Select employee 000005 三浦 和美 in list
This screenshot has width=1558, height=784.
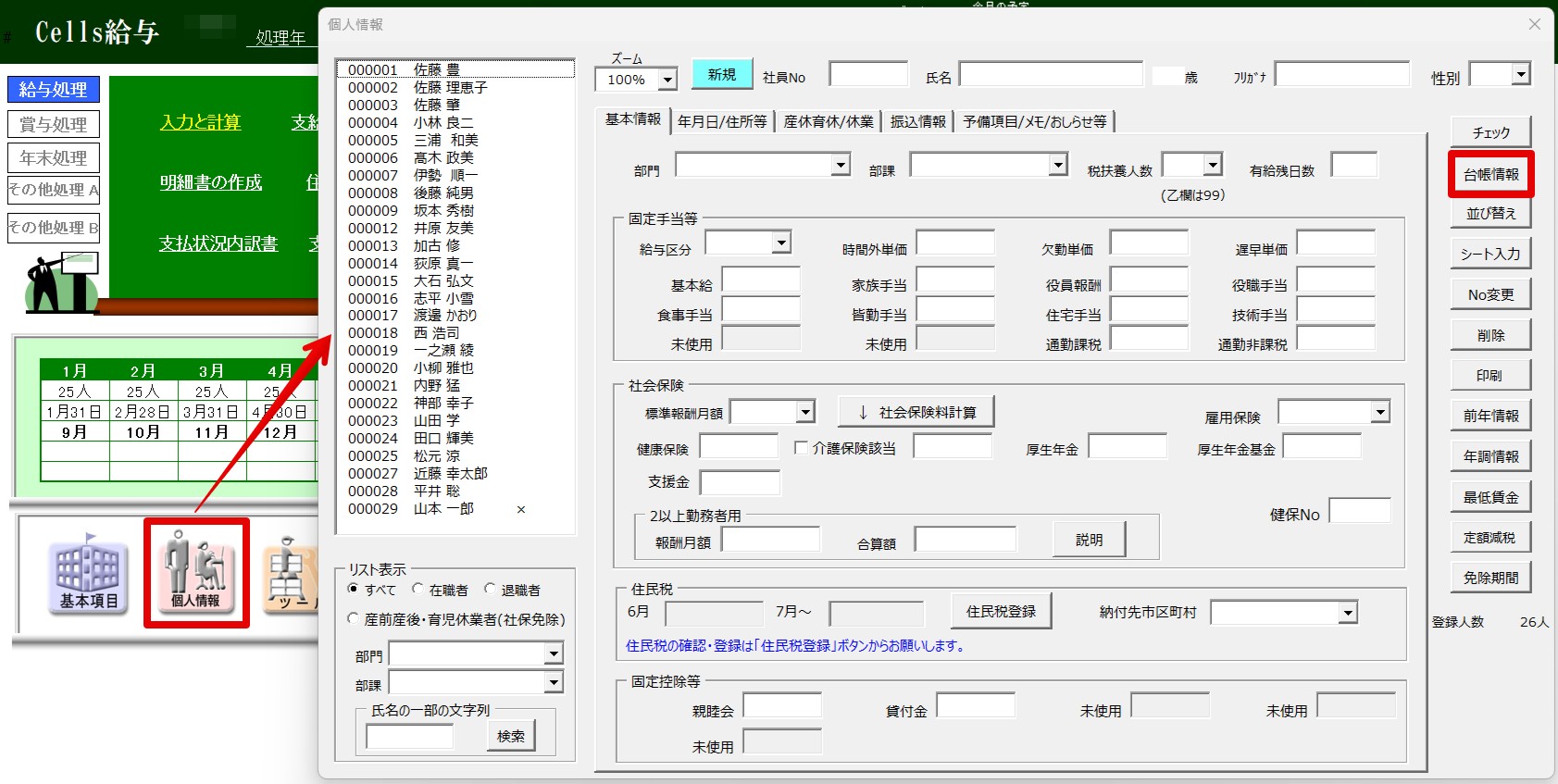[x=455, y=140]
